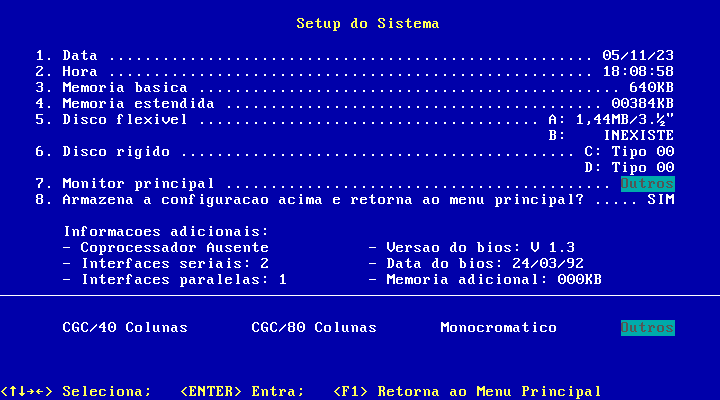Pick the highlighted Outros option in bottom list
Viewport: 720px width, 400px height.
point(647,327)
